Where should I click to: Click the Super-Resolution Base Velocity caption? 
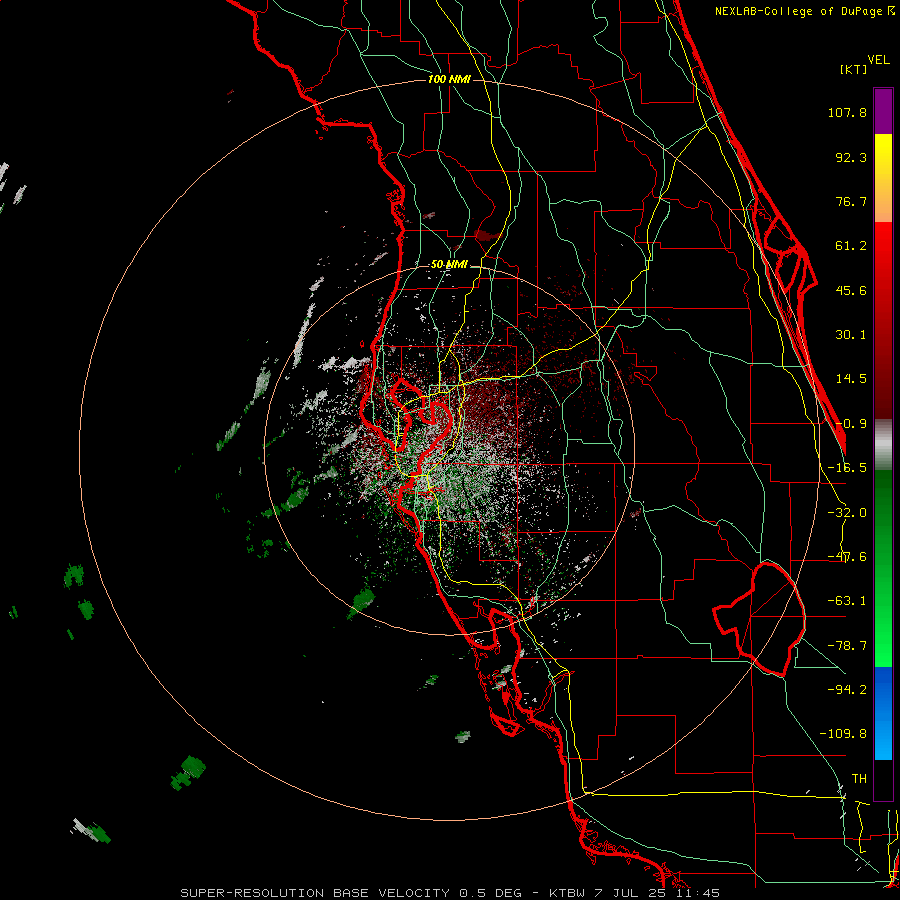click(450, 893)
